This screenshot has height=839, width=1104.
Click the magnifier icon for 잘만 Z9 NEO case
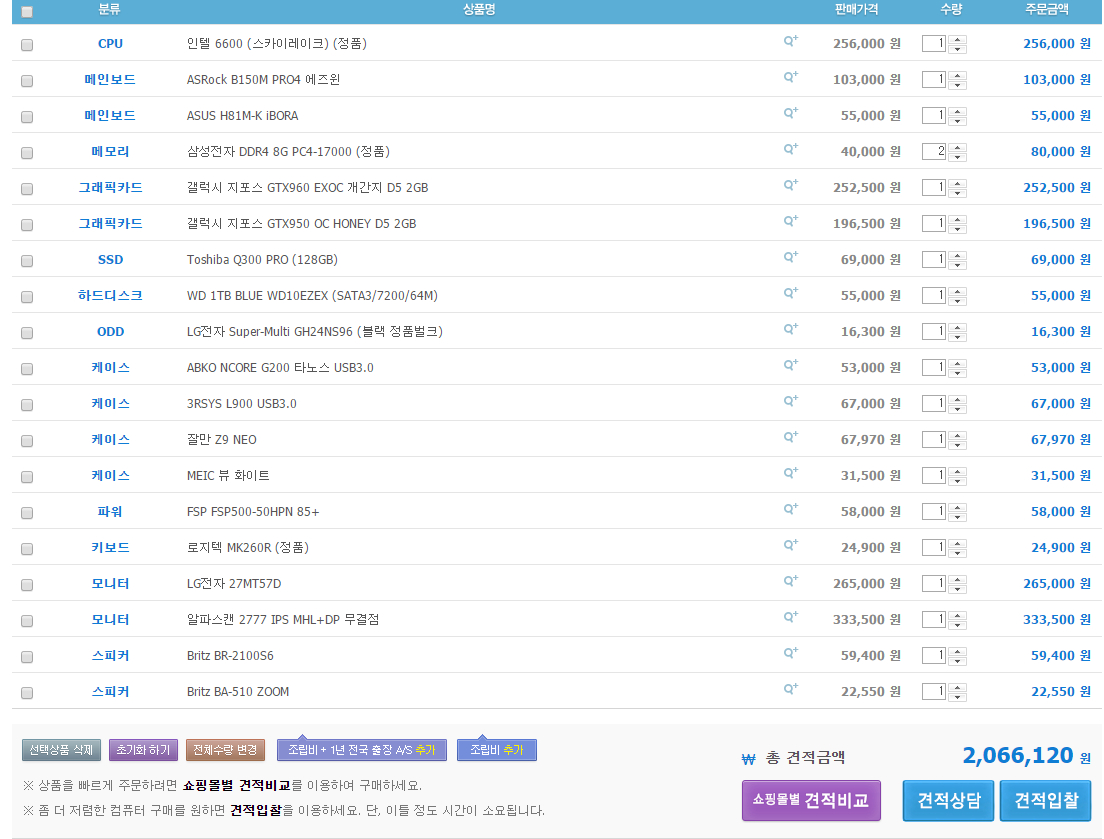pos(790,438)
